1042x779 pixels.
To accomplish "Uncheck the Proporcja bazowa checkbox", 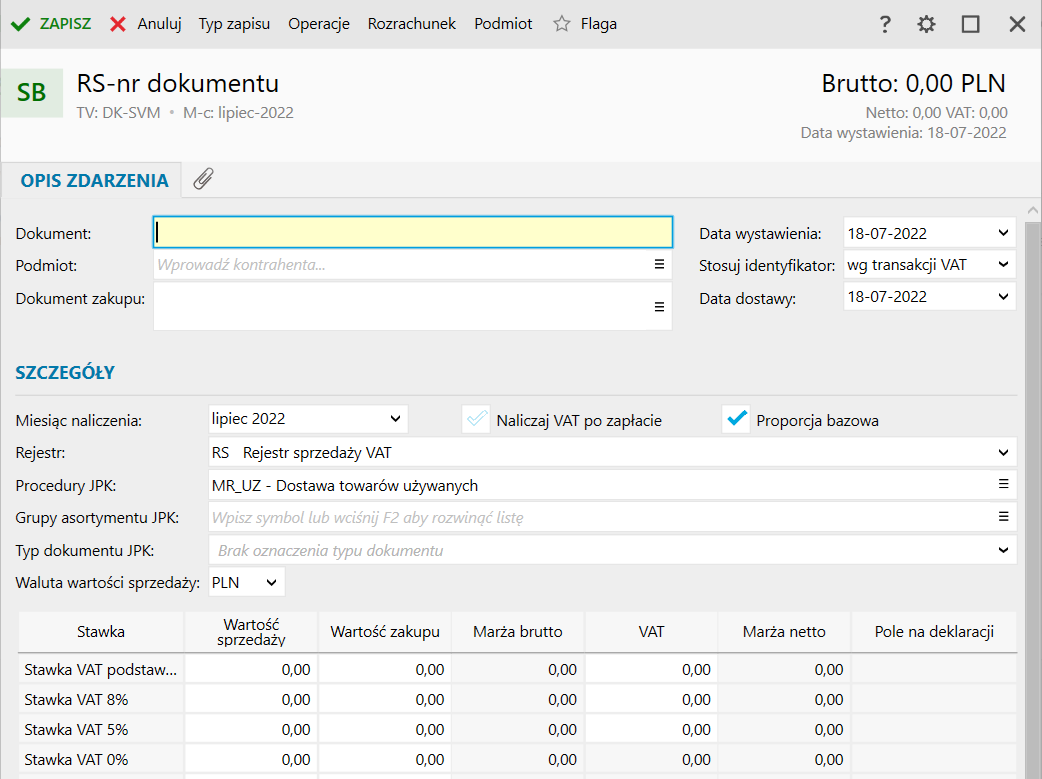I will click(x=736, y=420).
